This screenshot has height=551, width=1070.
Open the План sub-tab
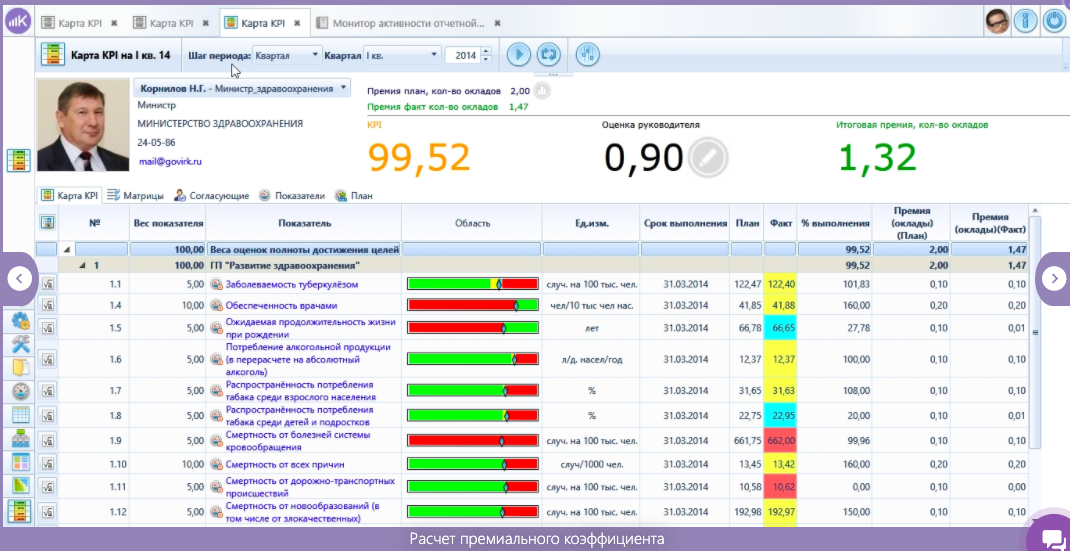coord(353,195)
